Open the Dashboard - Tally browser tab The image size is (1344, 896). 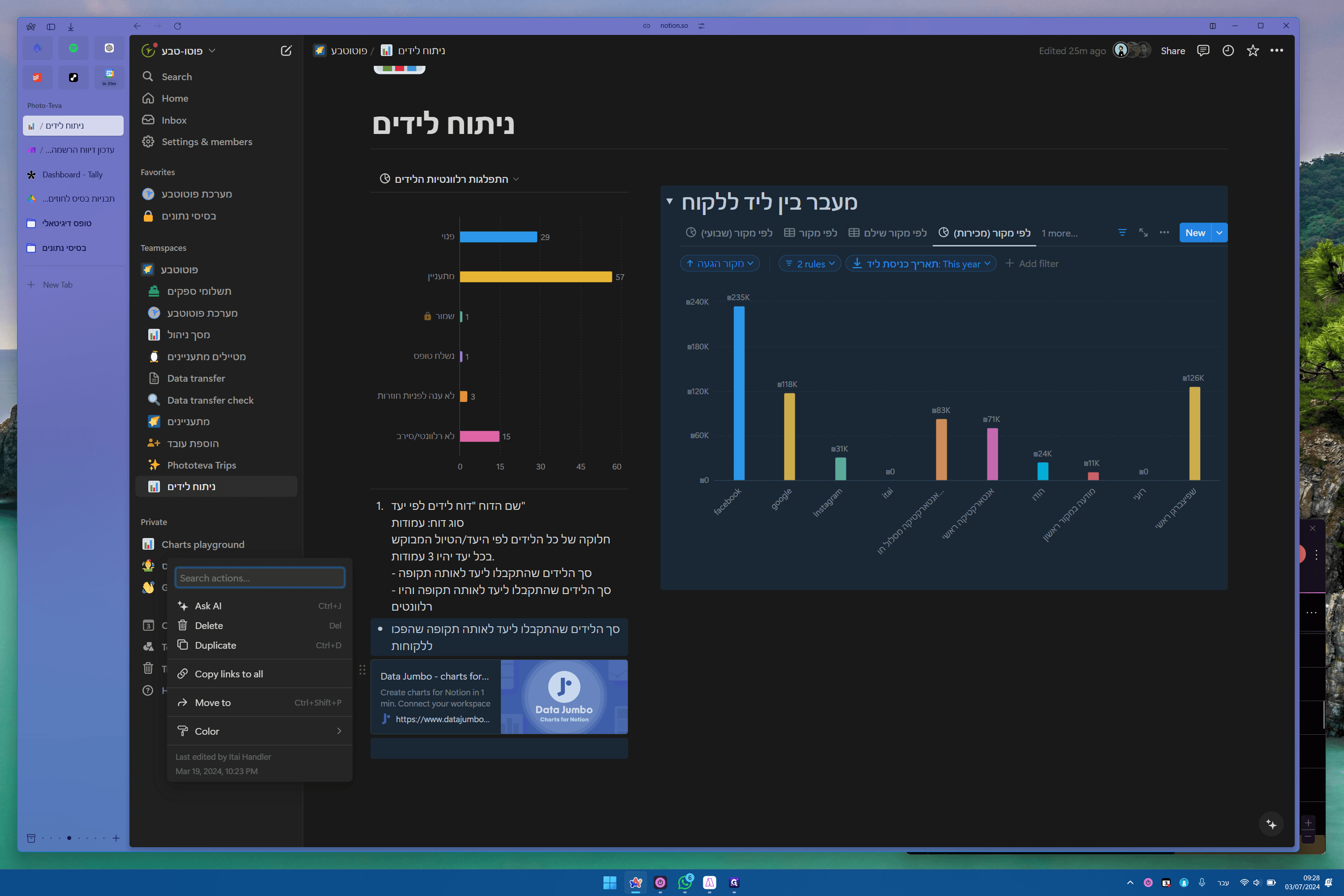click(73, 175)
